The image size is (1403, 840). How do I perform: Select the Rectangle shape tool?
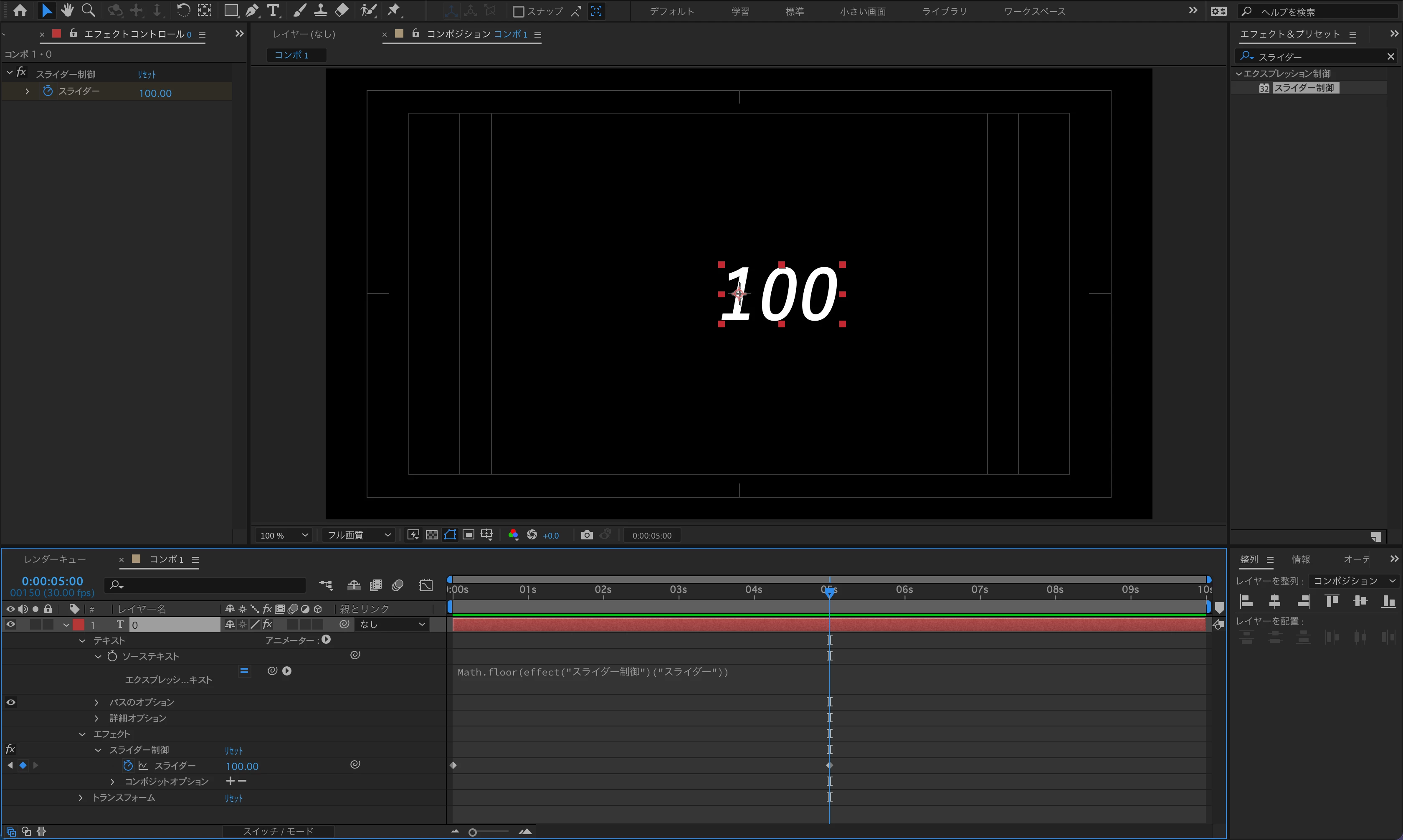231,10
